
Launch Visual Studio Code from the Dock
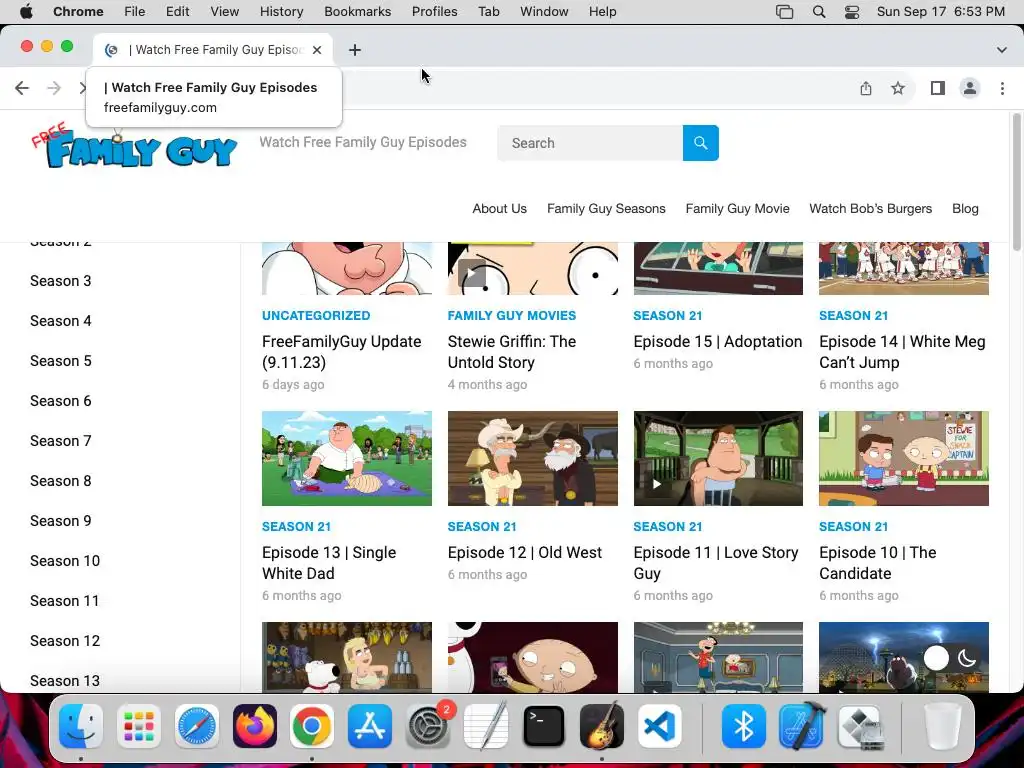(660, 726)
